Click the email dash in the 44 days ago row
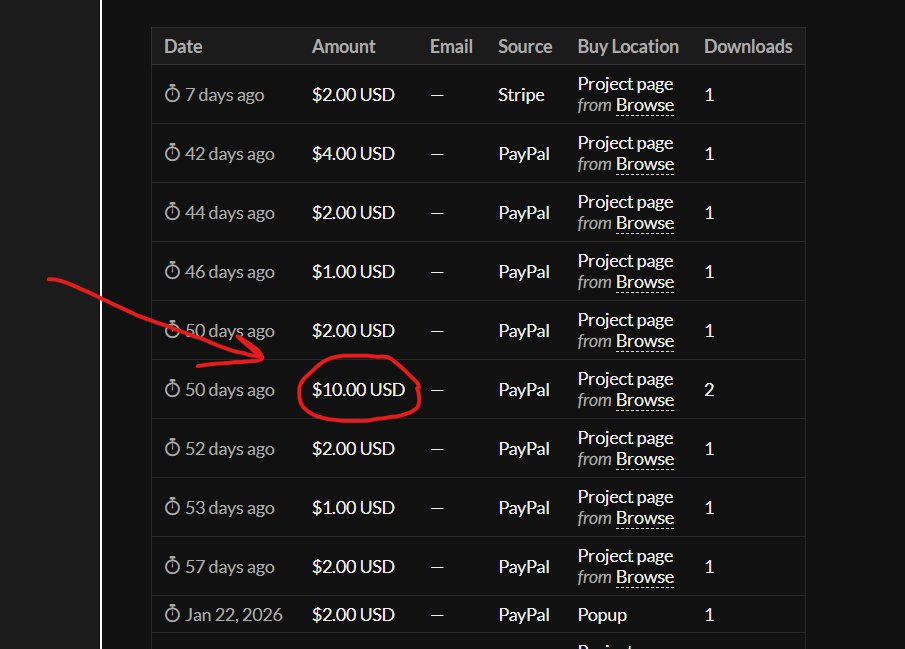The width and height of the screenshot is (905, 649). pyautogui.click(x=437, y=213)
